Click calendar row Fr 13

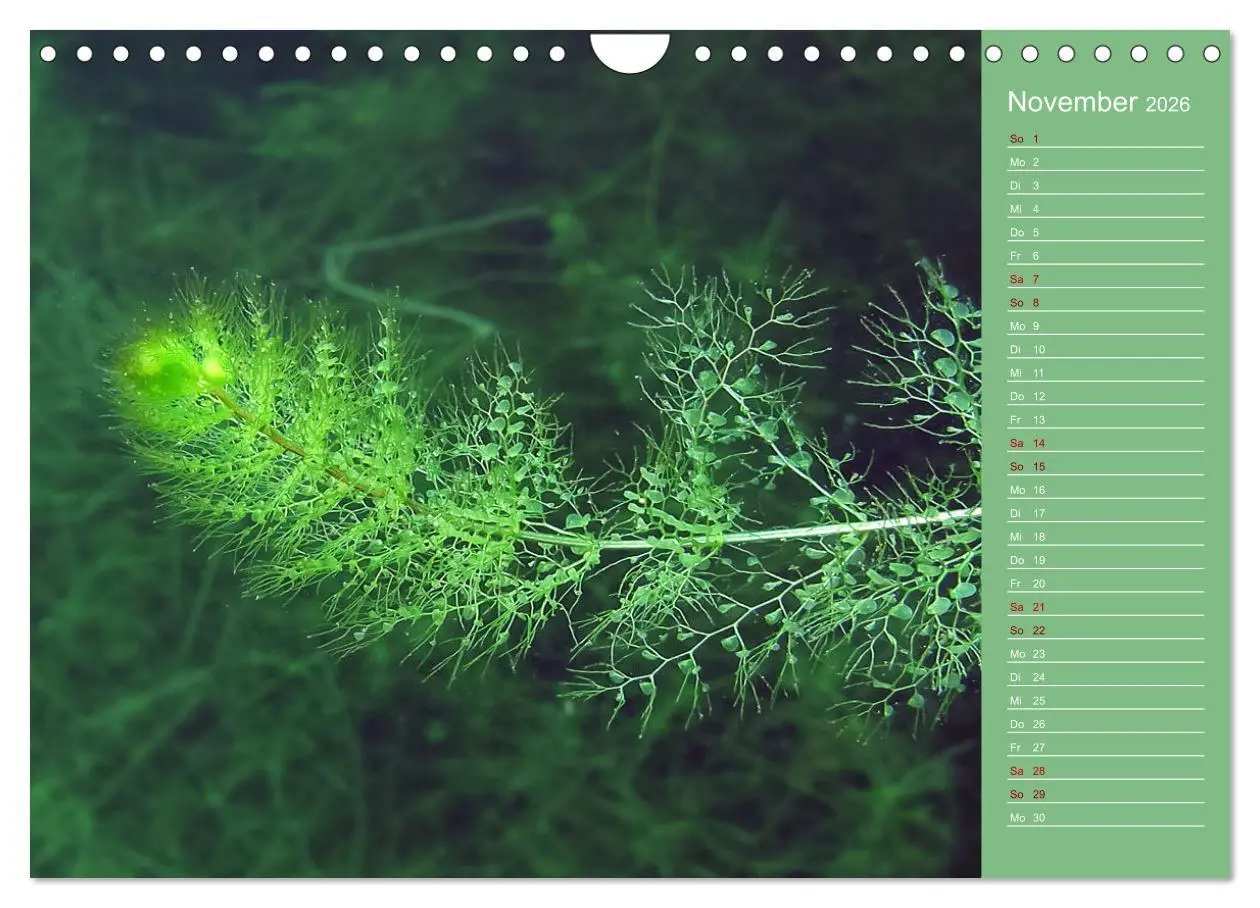[x=1105, y=420]
